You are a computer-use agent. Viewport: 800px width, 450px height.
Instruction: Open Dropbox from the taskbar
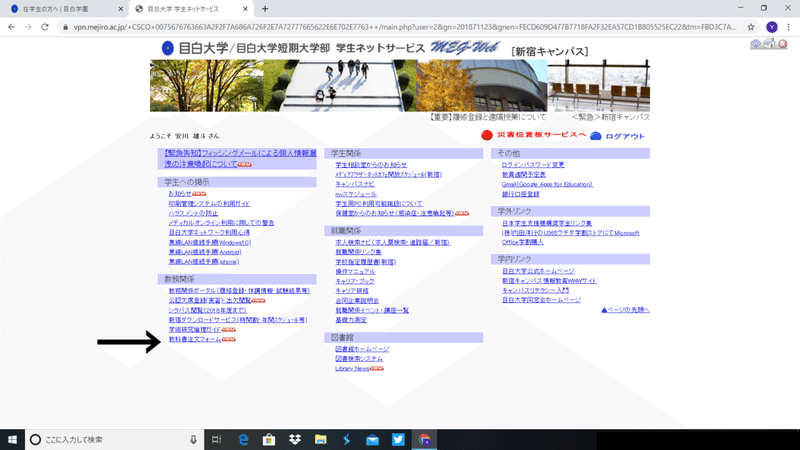[295, 439]
